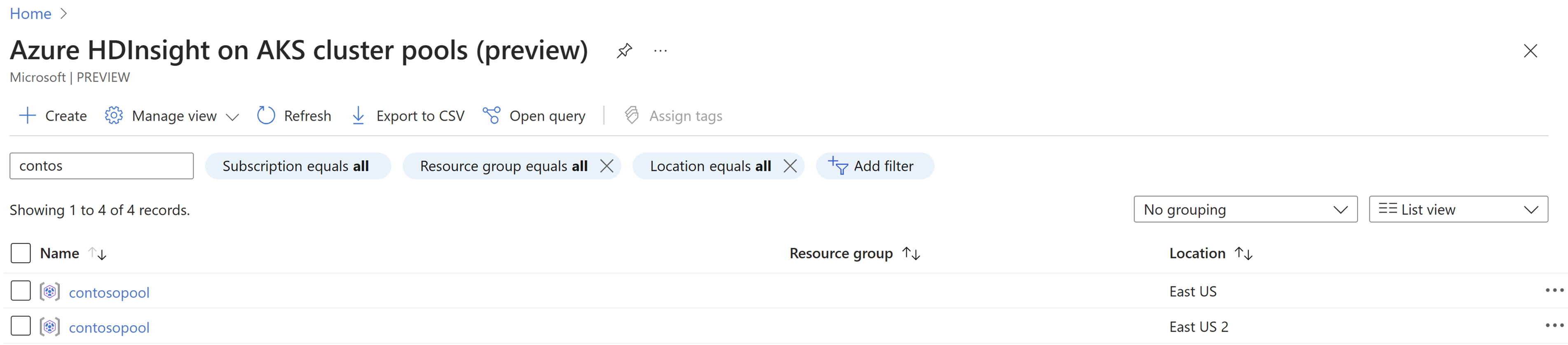This screenshot has height=345, width=1568.
Task: Add a new filter
Action: [875, 166]
